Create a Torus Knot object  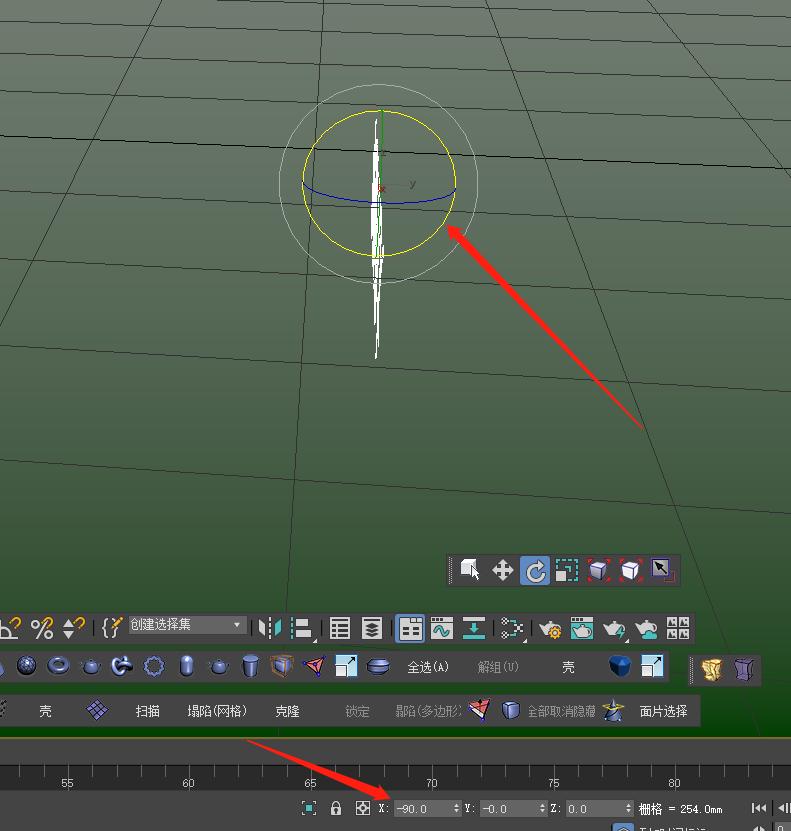(122, 666)
